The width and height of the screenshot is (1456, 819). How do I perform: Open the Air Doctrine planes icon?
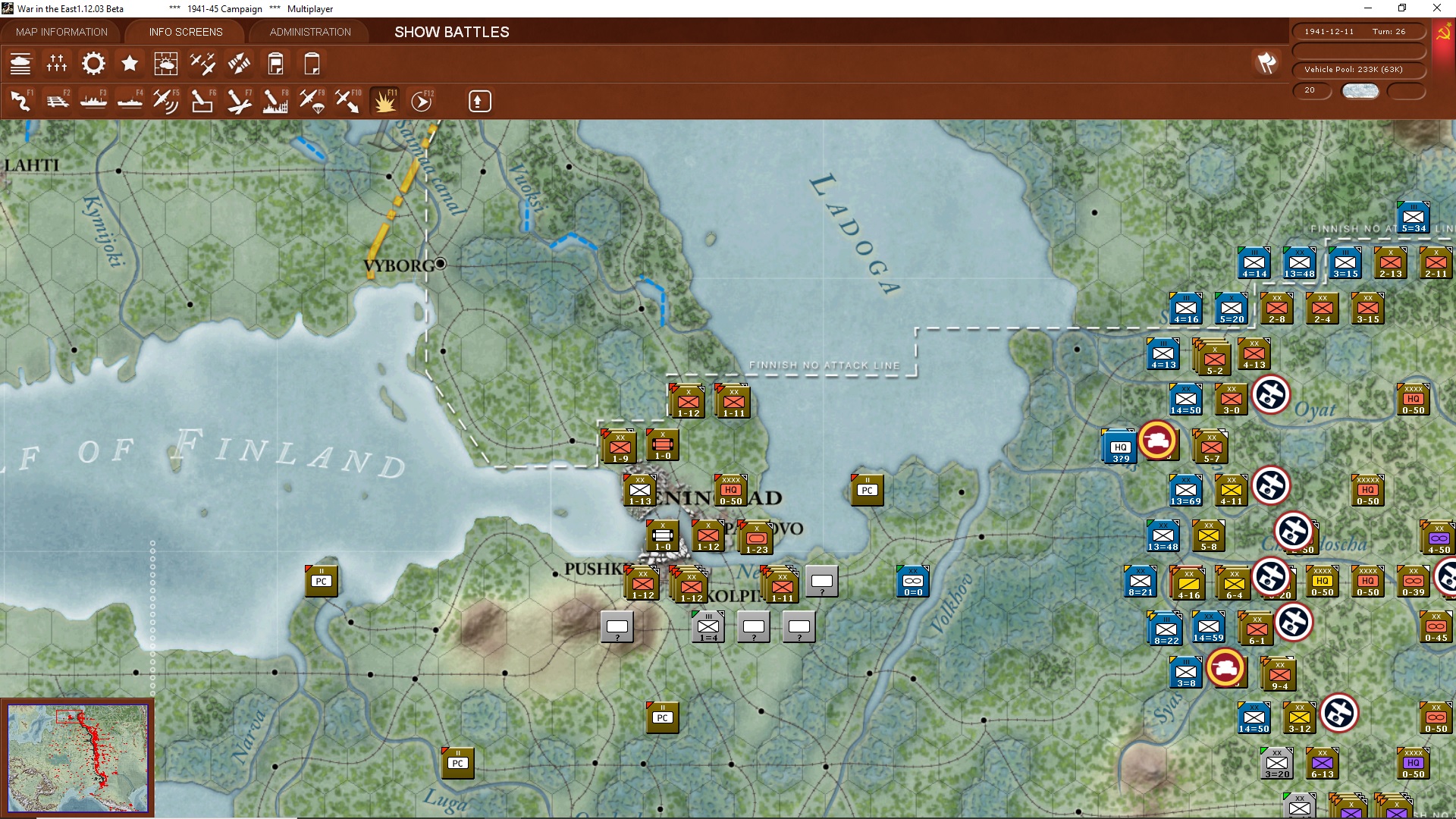pos(202,64)
